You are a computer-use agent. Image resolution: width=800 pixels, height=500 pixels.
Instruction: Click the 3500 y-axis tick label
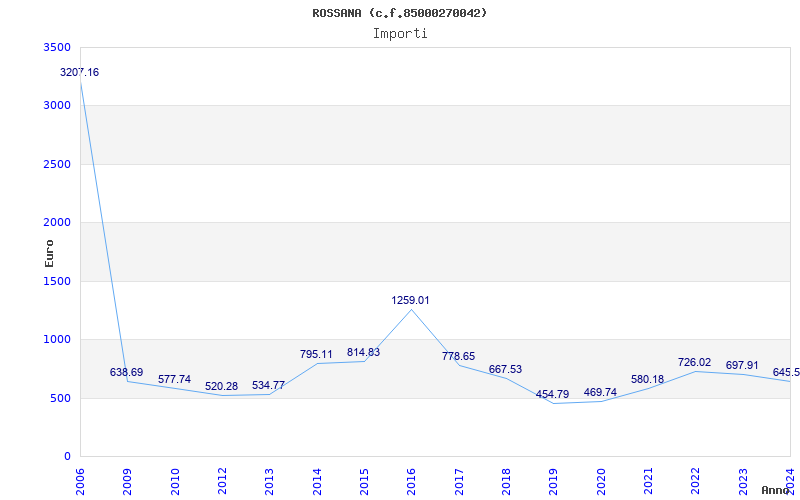coord(58,47)
